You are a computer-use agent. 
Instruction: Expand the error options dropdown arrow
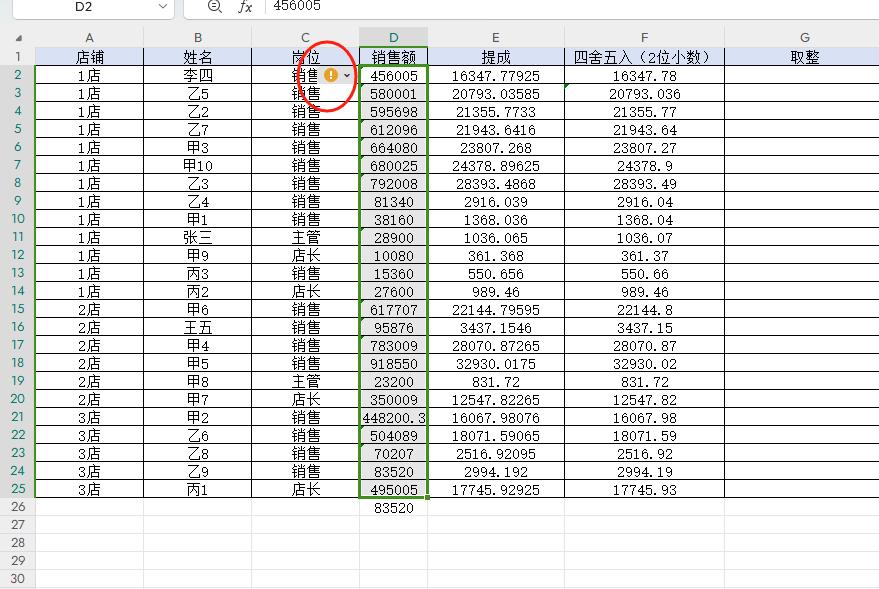point(348,75)
